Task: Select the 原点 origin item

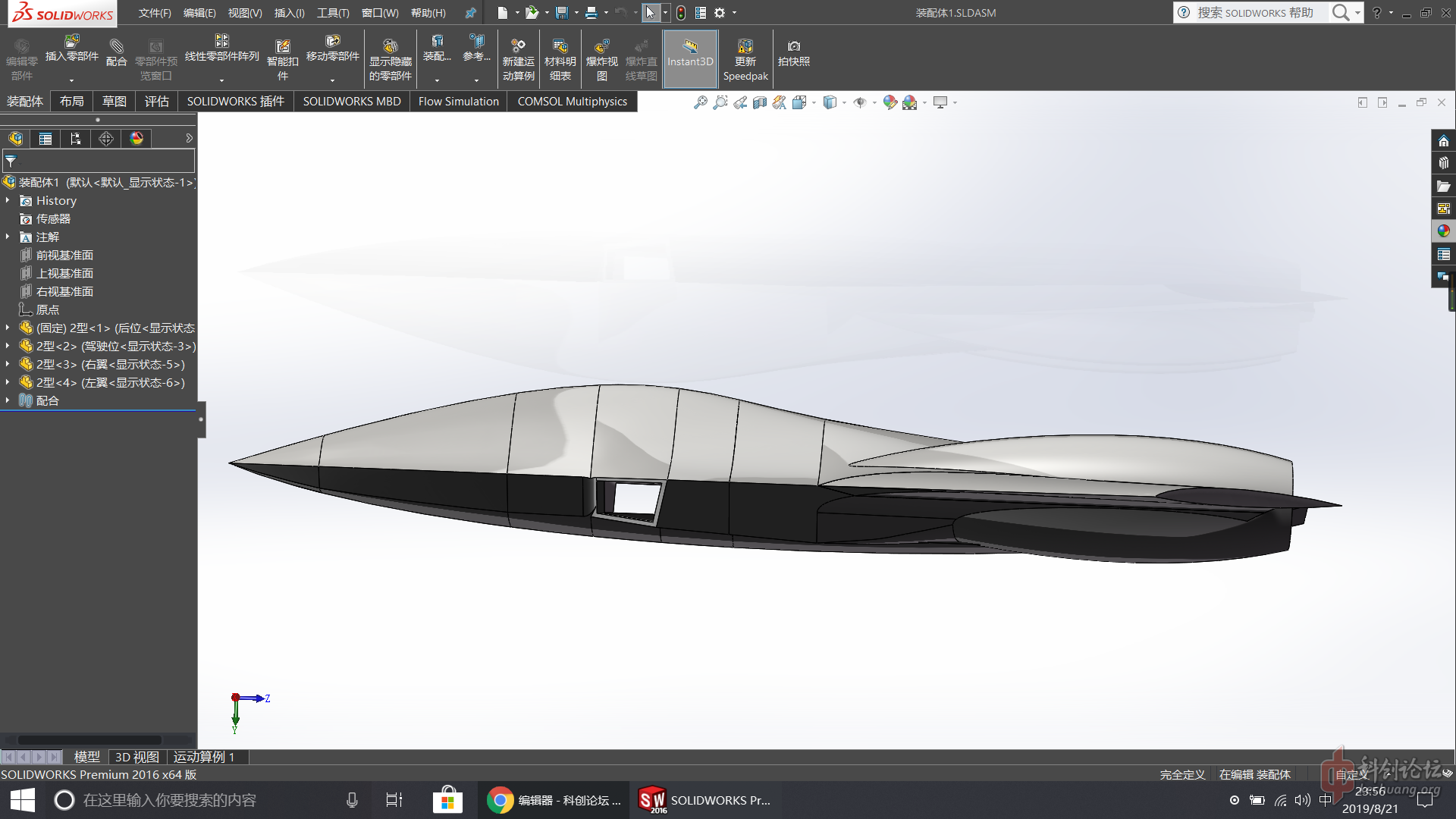Action: tap(48, 309)
